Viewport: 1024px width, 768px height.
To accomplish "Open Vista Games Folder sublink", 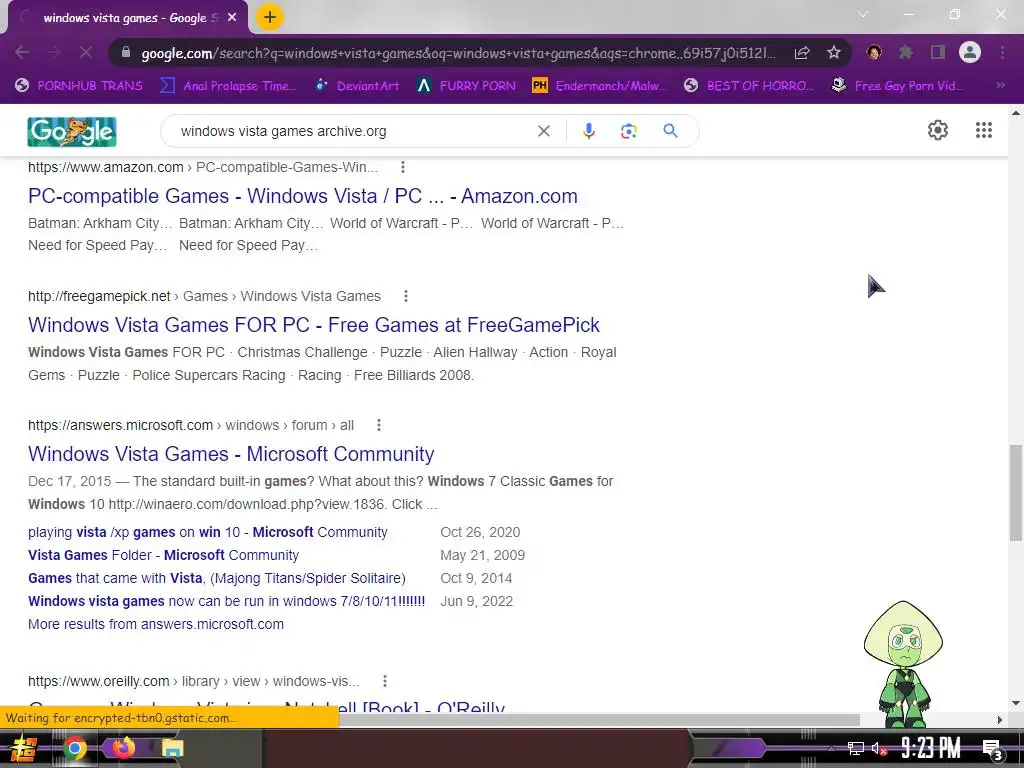I will point(163,555).
